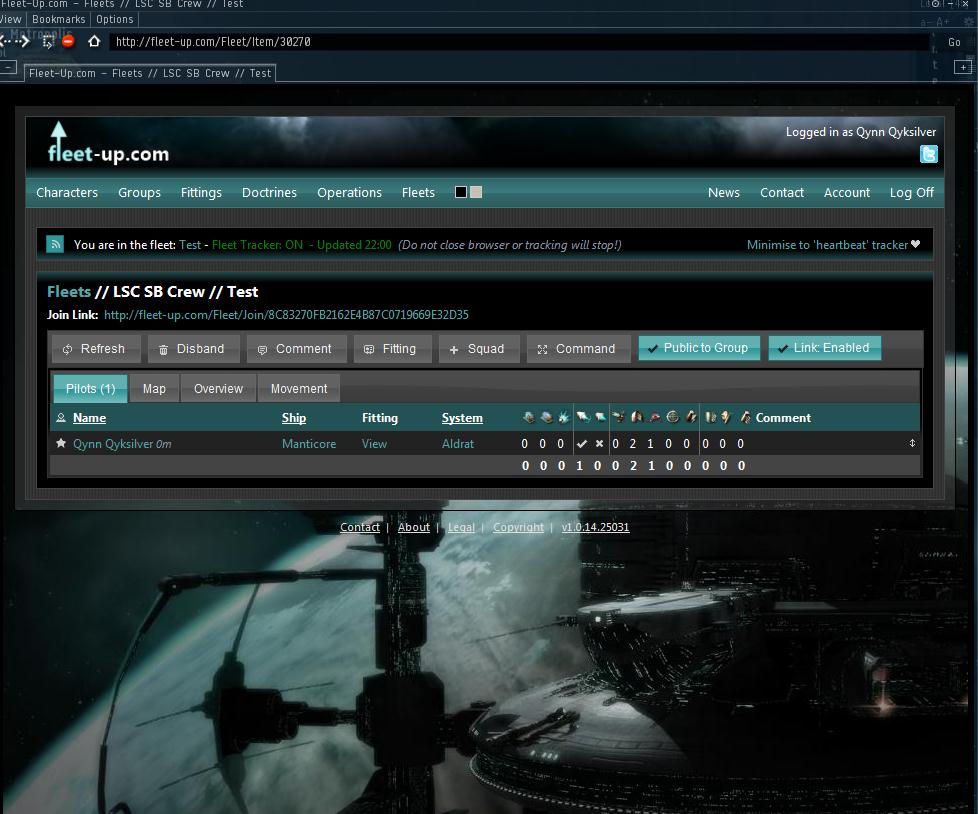
Task: Click the Disband button
Action: (x=193, y=349)
